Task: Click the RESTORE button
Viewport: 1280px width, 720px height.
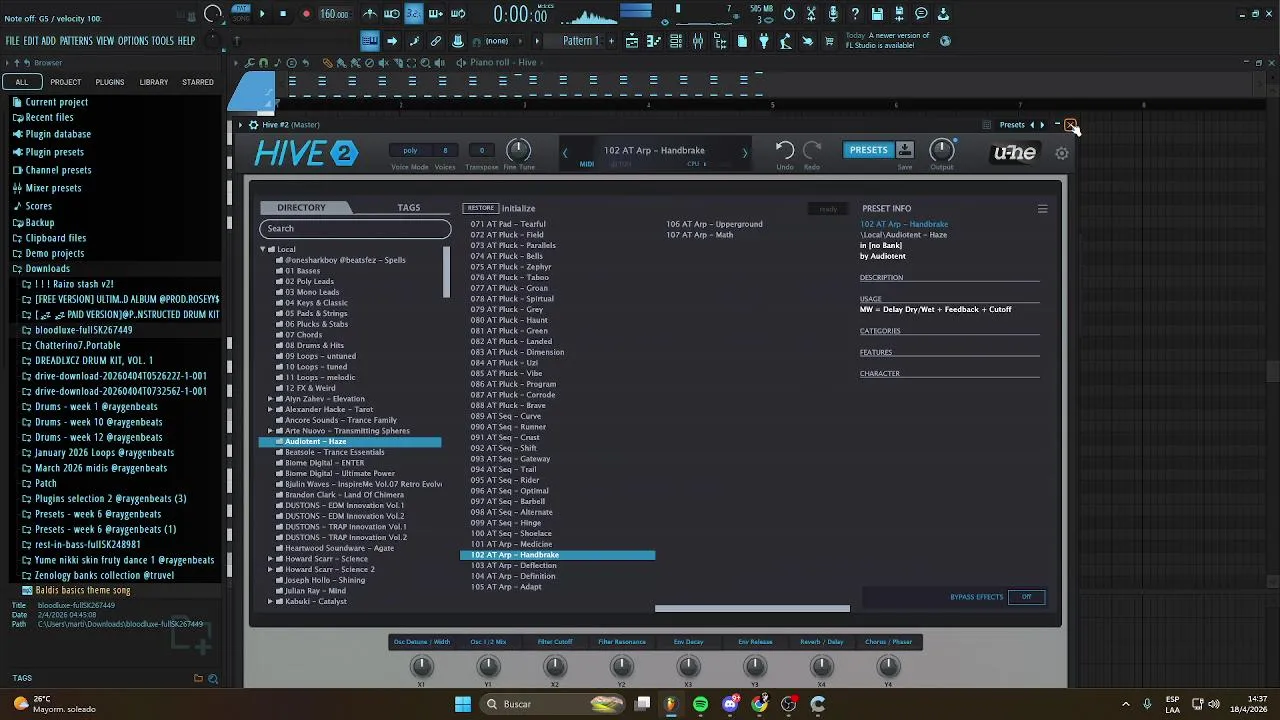Action: (481, 208)
